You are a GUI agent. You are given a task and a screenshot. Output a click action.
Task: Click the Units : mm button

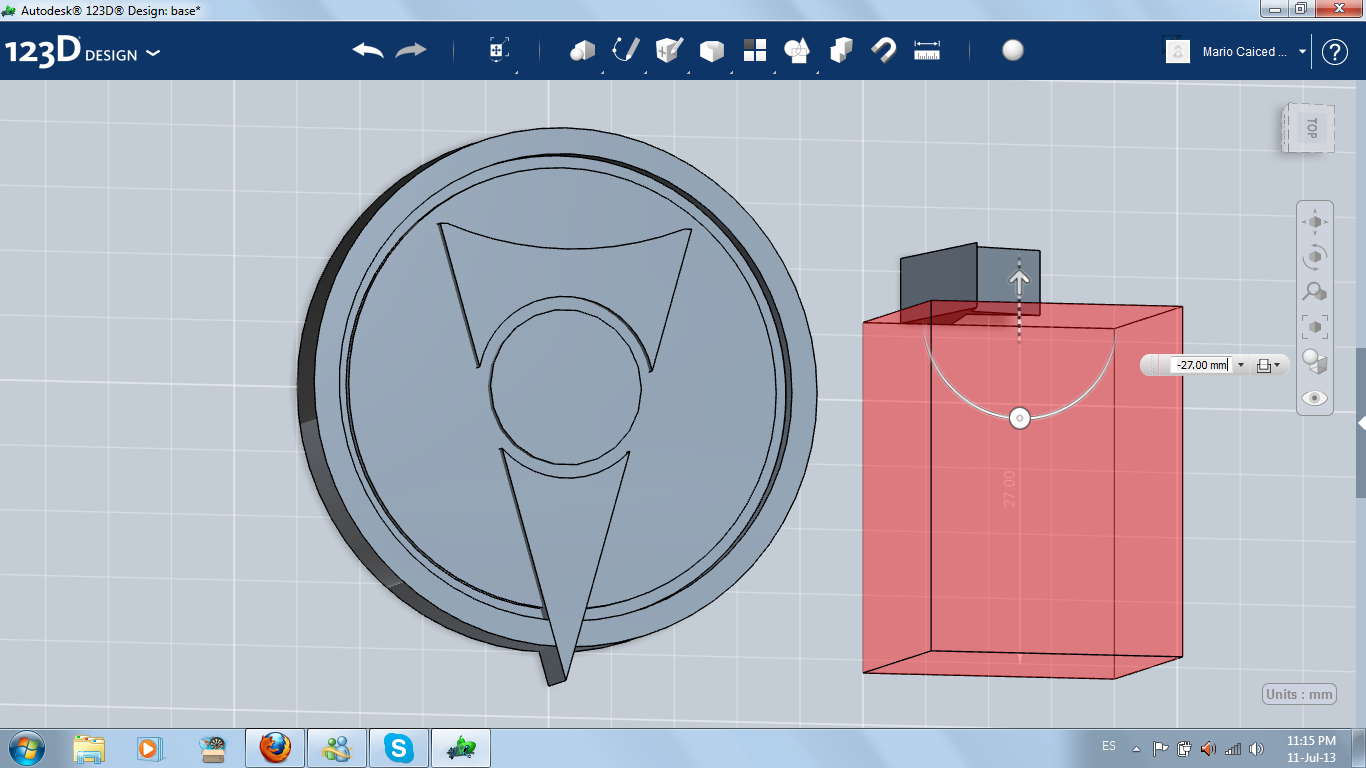pos(1300,694)
